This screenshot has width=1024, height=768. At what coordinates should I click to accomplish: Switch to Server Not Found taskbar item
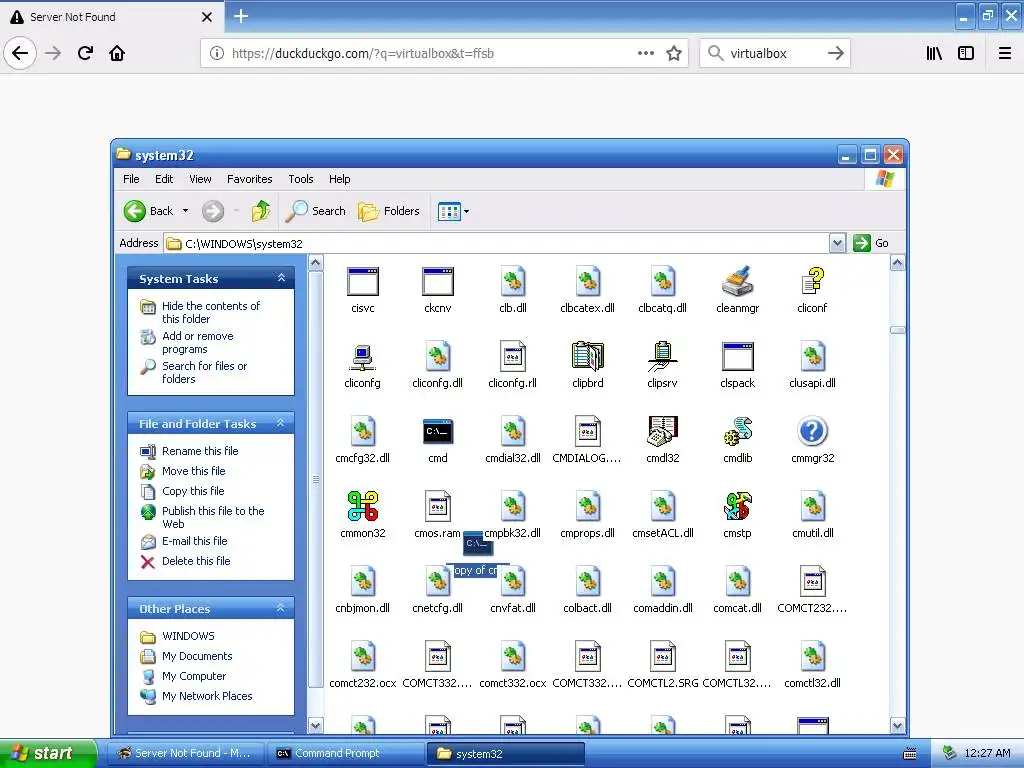[185, 753]
